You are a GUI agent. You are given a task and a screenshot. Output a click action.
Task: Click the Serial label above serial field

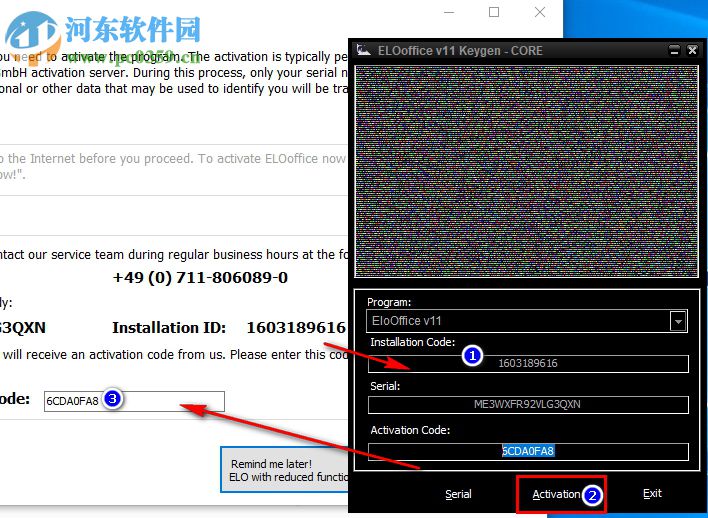point(385,386)
